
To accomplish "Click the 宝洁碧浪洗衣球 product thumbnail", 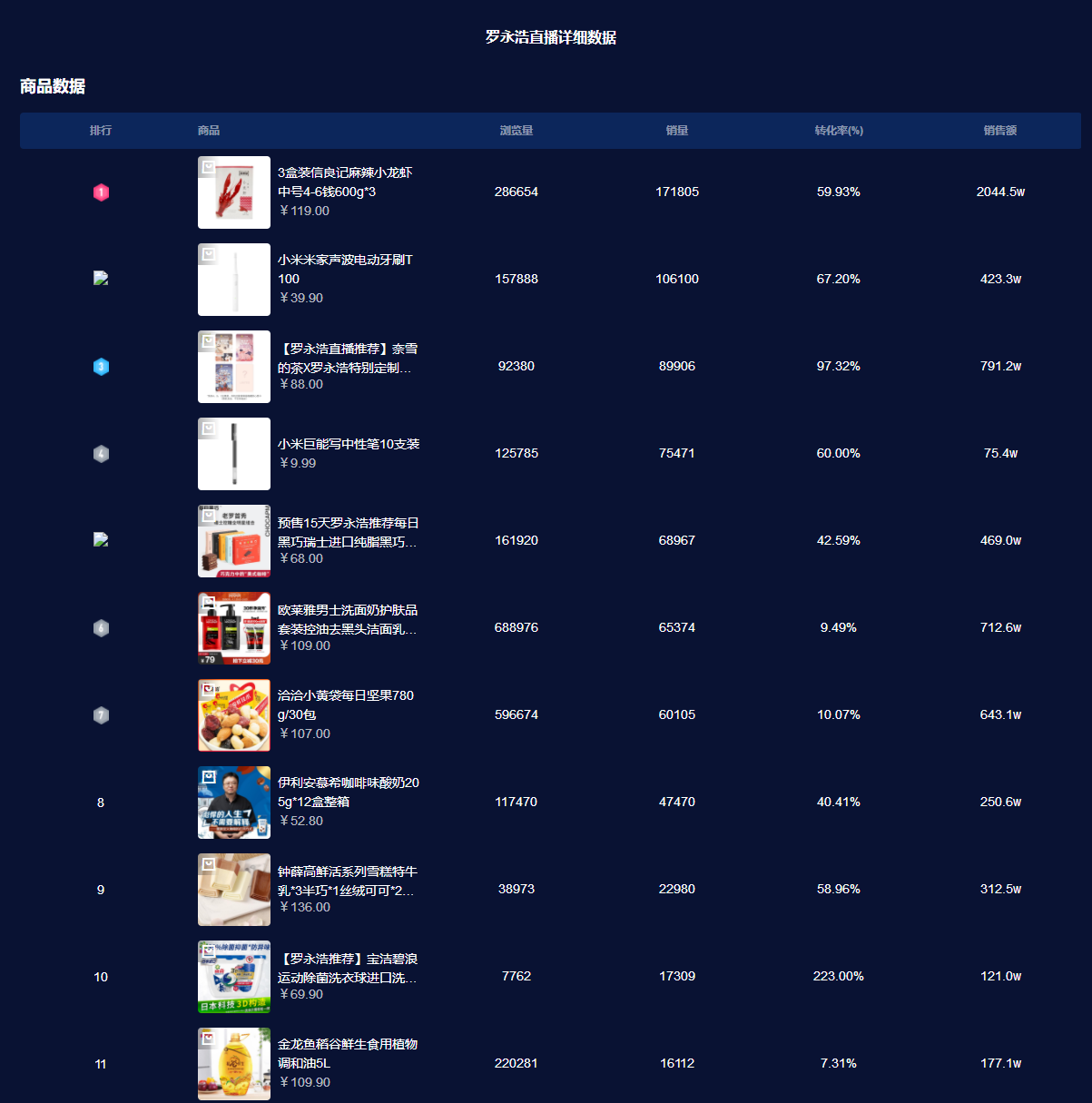I will (234, 977).
